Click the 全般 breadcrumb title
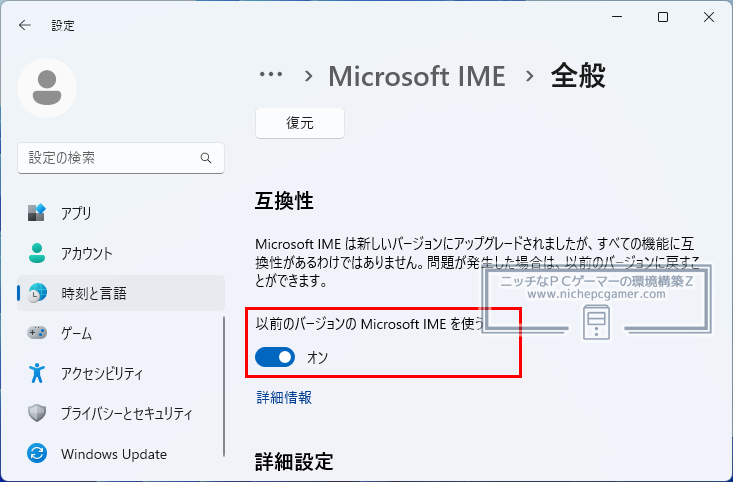 (x=578, y=76)
